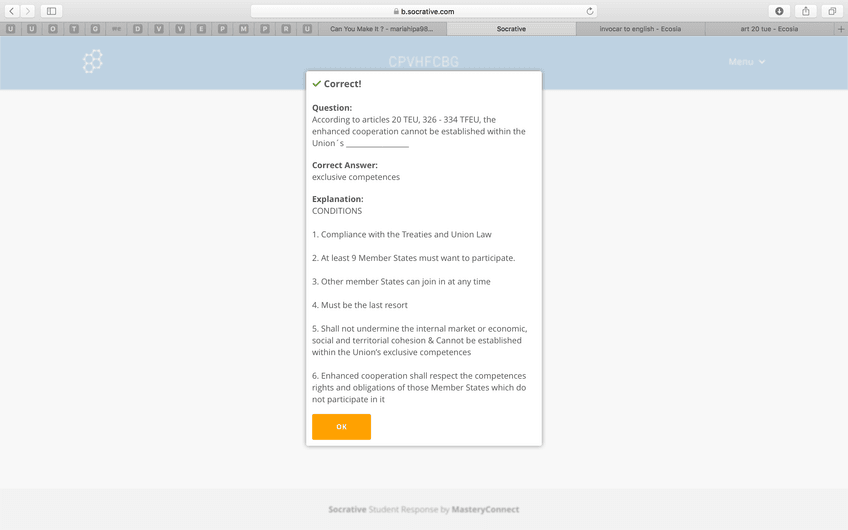Click the answer text 'exclusive competences'
The image size is (848, 530).
pyautogui.click(x=356, y=177)
